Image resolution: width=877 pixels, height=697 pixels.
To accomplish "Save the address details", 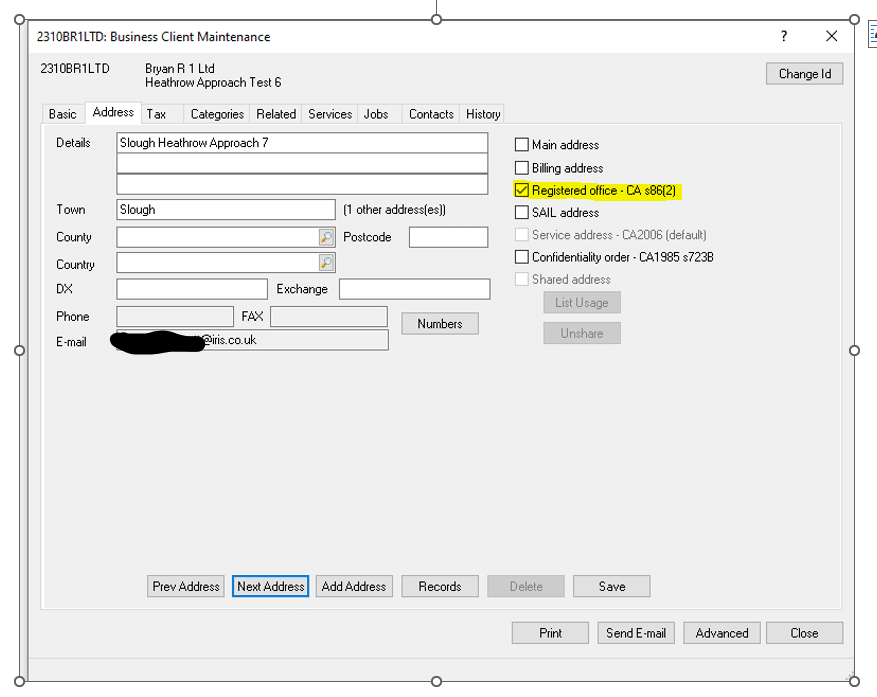I will coord(612,586).
